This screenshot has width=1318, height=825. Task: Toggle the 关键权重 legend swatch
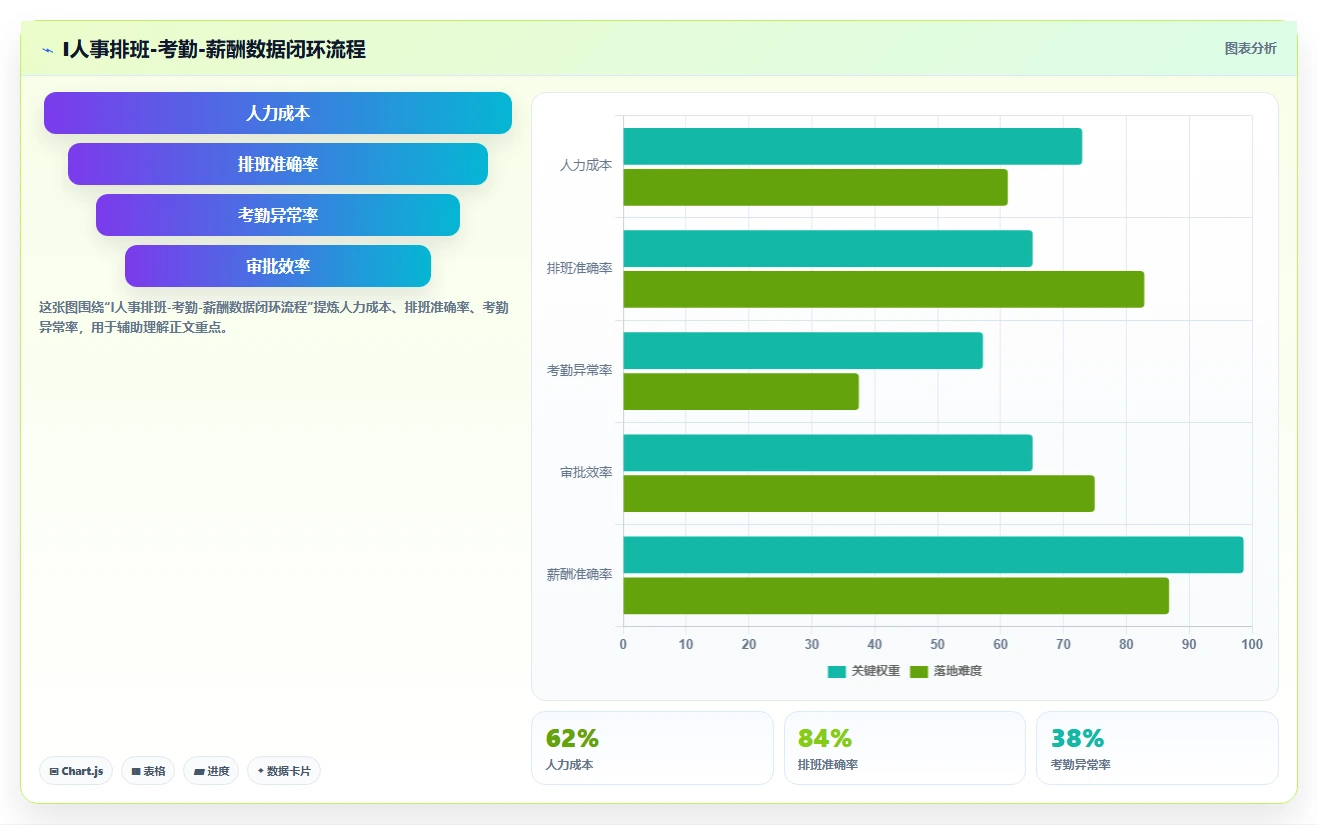836,671
